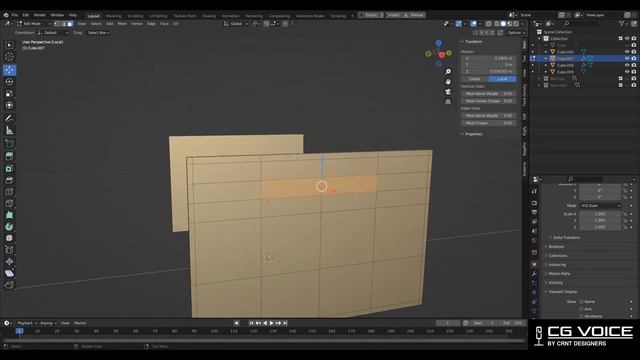The height and width of the screenshot is (360, 640).
Task: Select the Spin tool
Action: pos(9,227)
